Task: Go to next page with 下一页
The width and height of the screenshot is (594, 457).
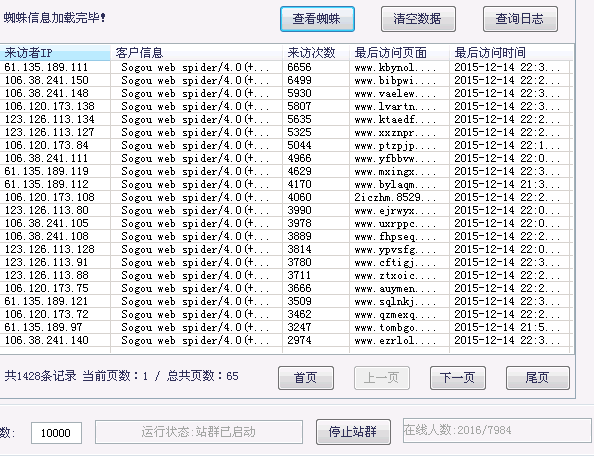Action: coord(458,378)
